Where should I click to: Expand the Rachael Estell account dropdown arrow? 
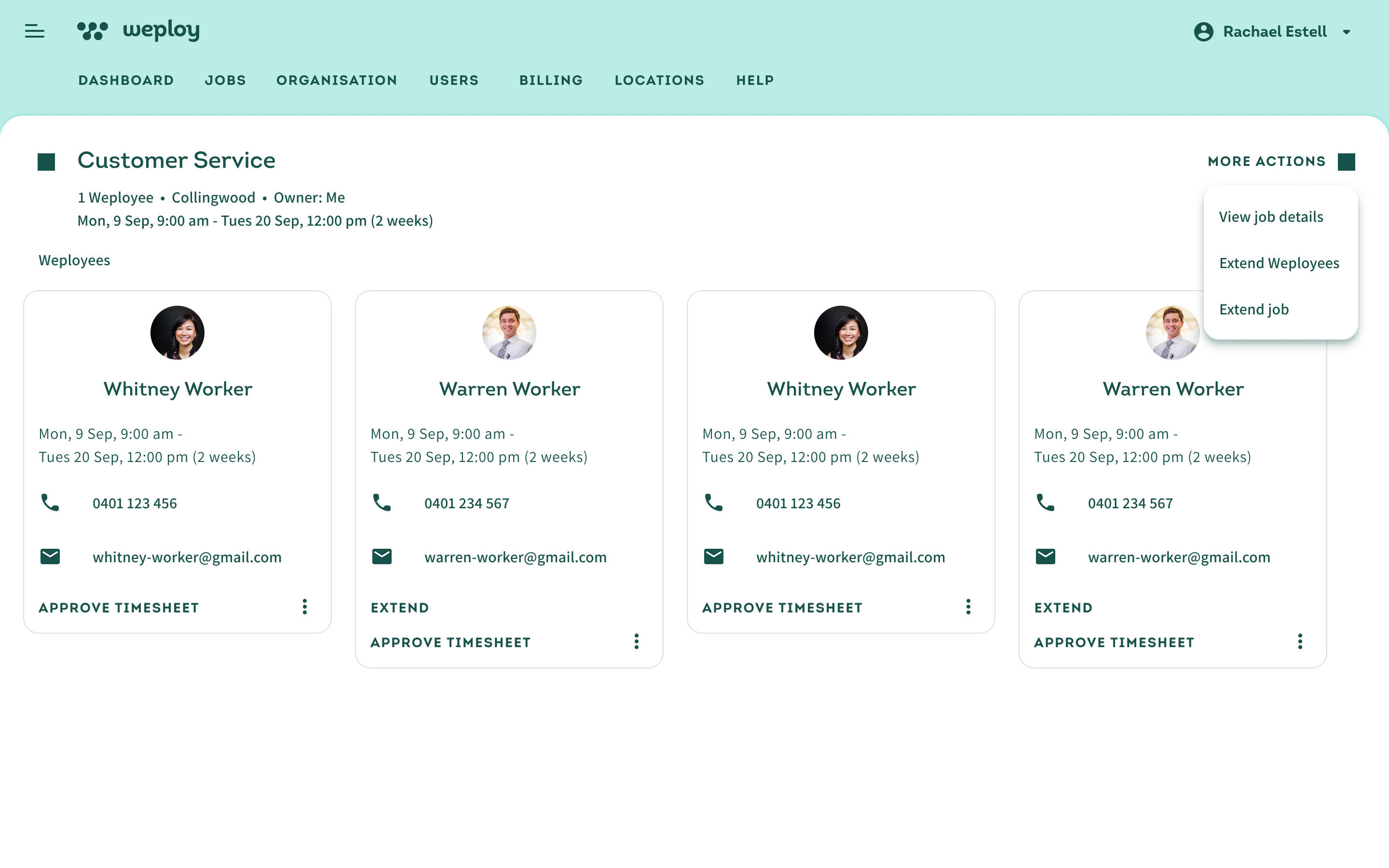[x=1347, y=32]
